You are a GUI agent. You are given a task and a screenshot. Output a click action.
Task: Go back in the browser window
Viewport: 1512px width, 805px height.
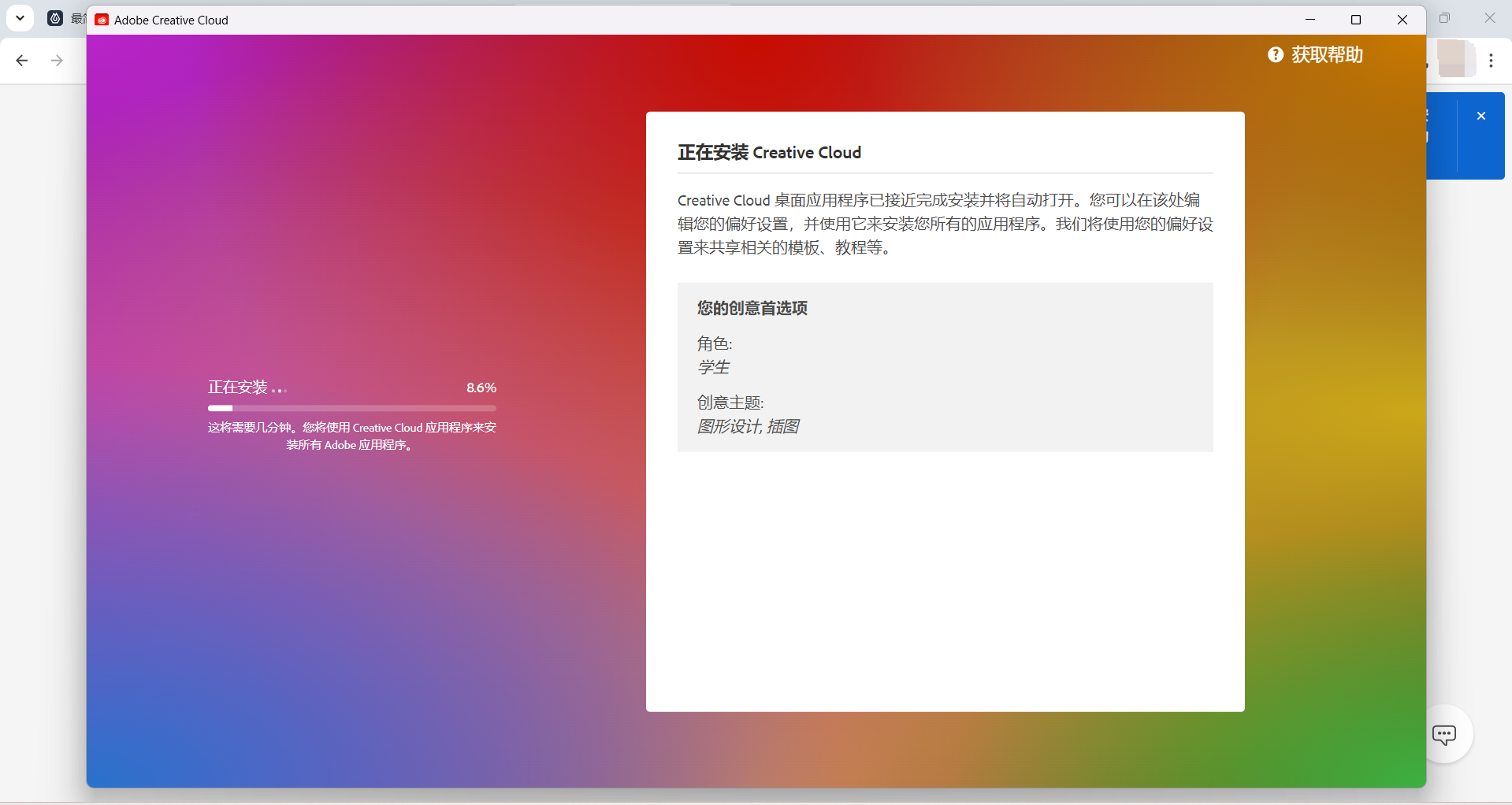[22, 61]
